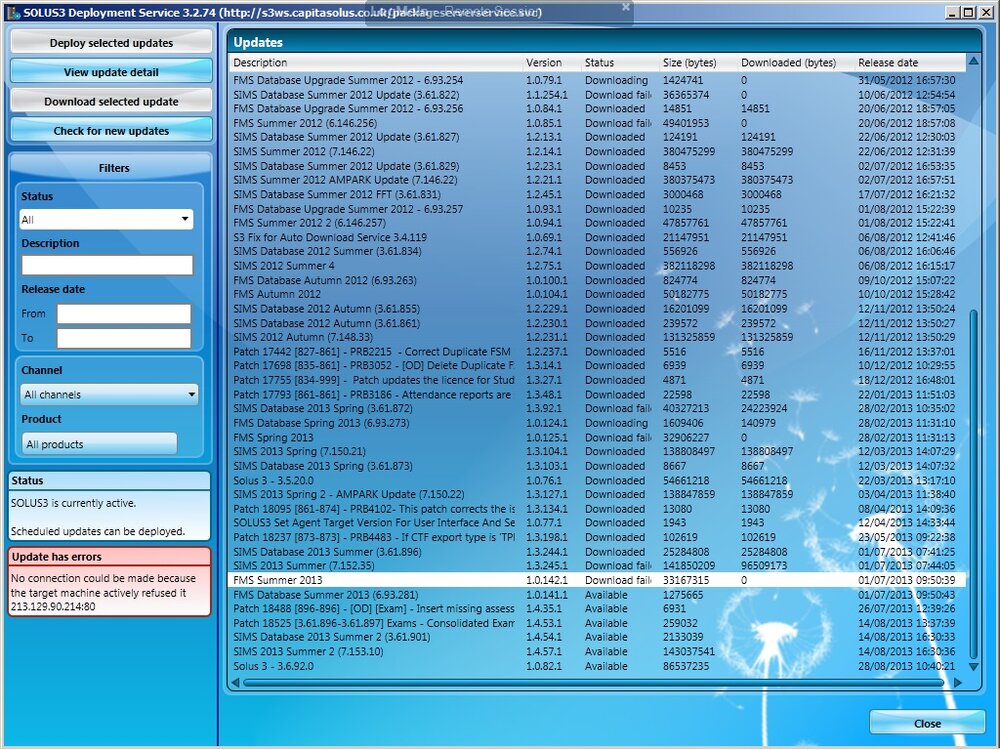Click the Release date To field

124,338
